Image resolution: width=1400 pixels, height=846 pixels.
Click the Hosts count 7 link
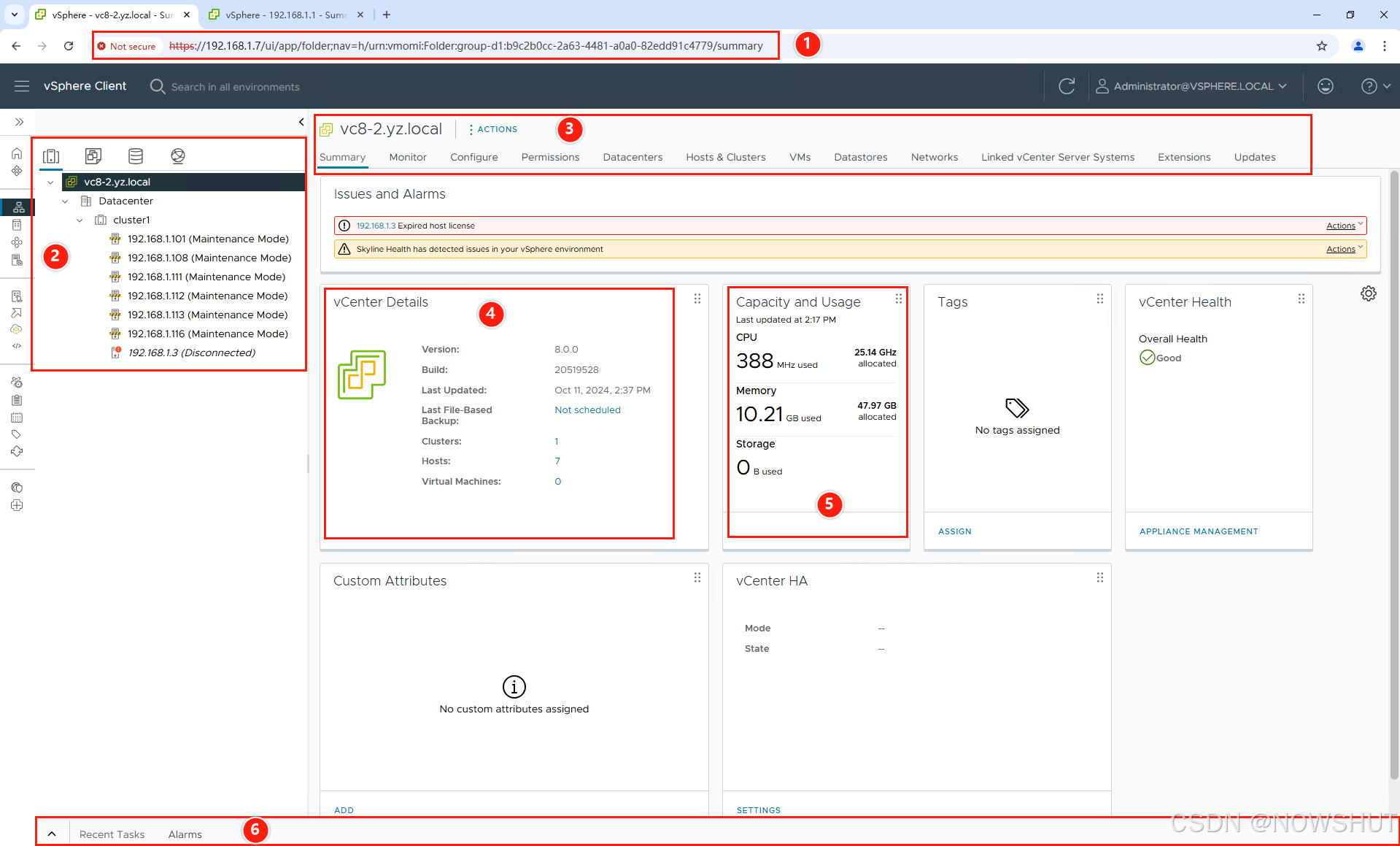557,461
